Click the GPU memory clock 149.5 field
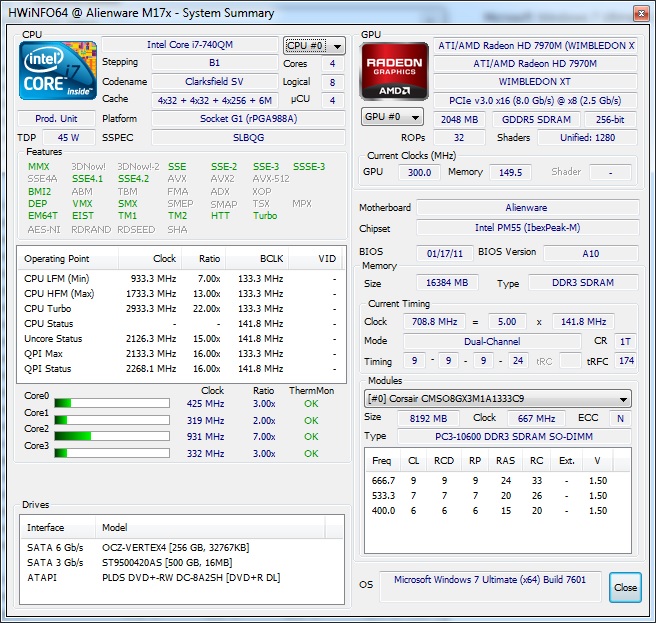The width and height of the screenshot is (656, 623). pos(510,172)
